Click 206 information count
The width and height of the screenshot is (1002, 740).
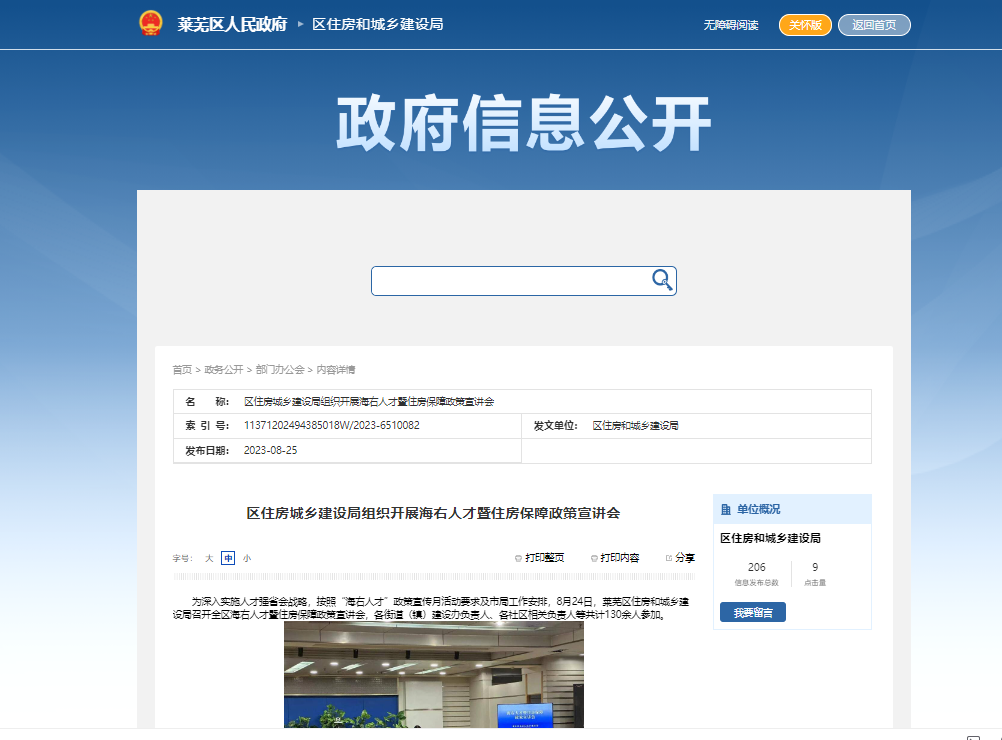757,567
